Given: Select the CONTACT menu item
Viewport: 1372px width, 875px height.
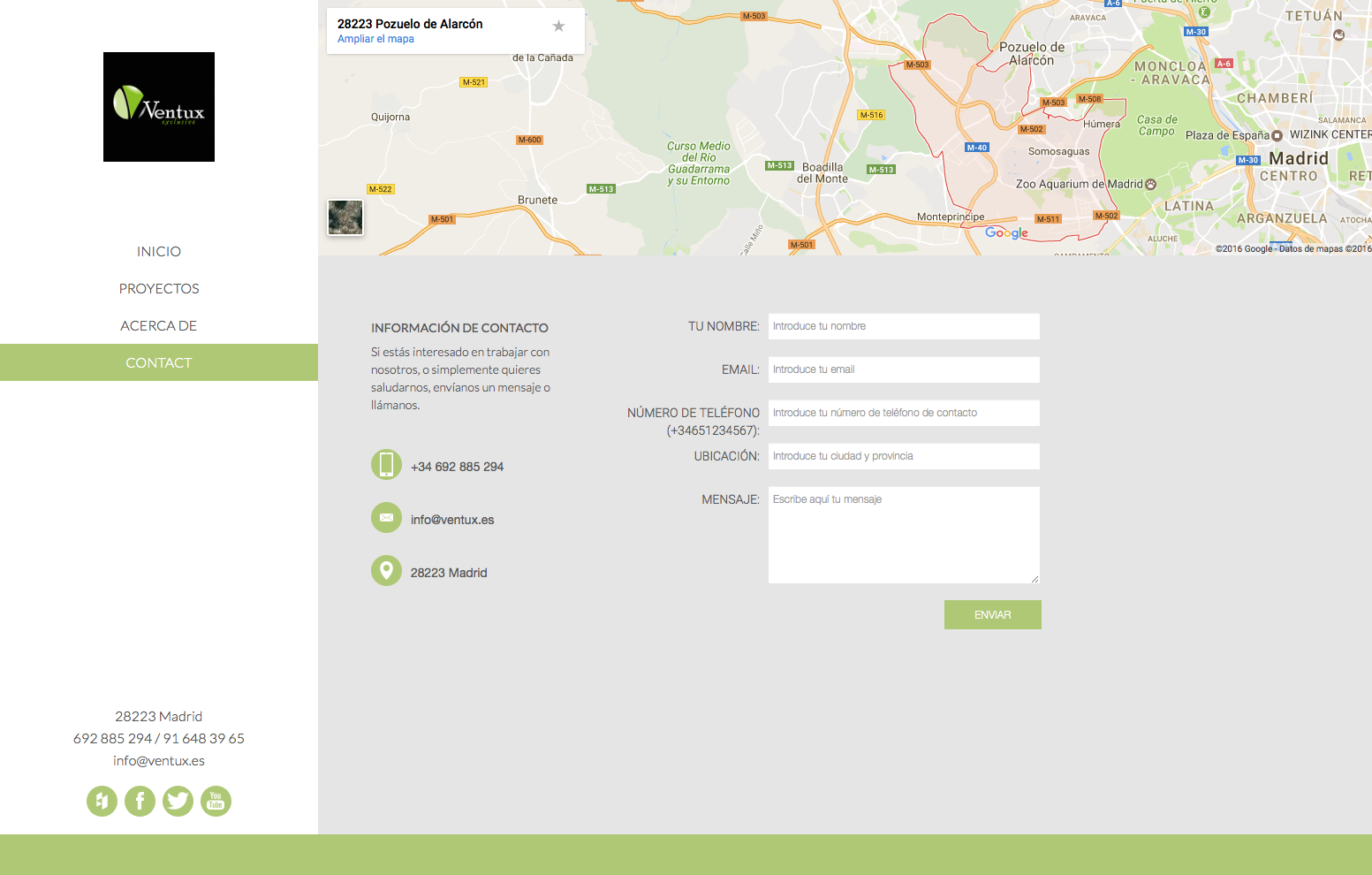Looking at the screenshot, I should [x=159, y=362].
